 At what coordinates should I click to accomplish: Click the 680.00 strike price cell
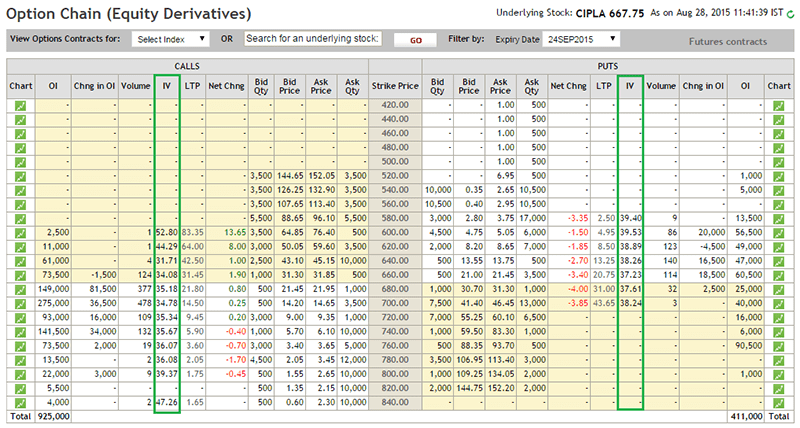pos(395,289)
